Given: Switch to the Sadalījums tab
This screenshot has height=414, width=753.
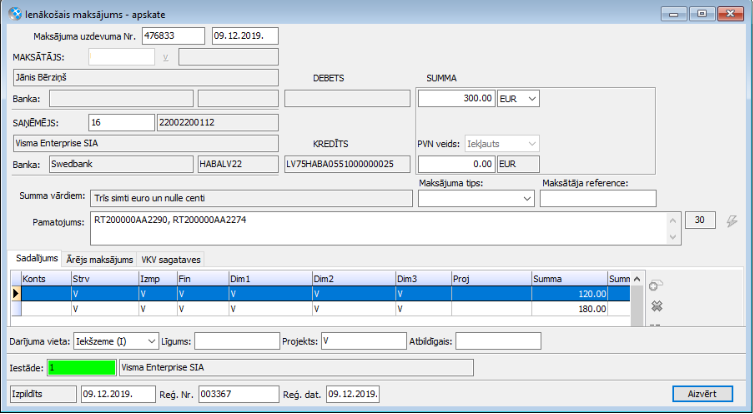Looking at the screenshot, I should click(36, 258).
